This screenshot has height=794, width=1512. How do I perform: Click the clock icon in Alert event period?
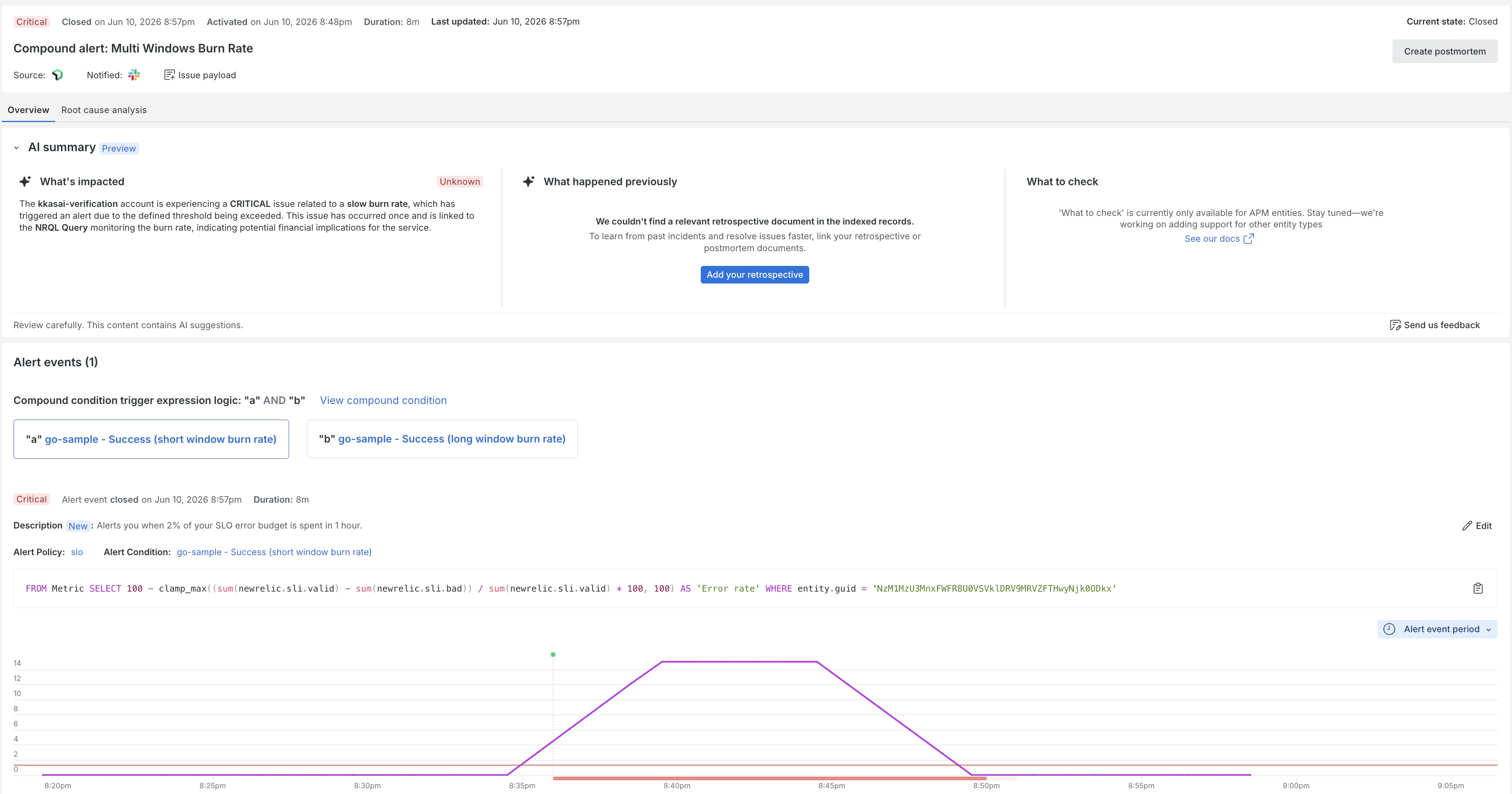click(x=1389, y=629)
